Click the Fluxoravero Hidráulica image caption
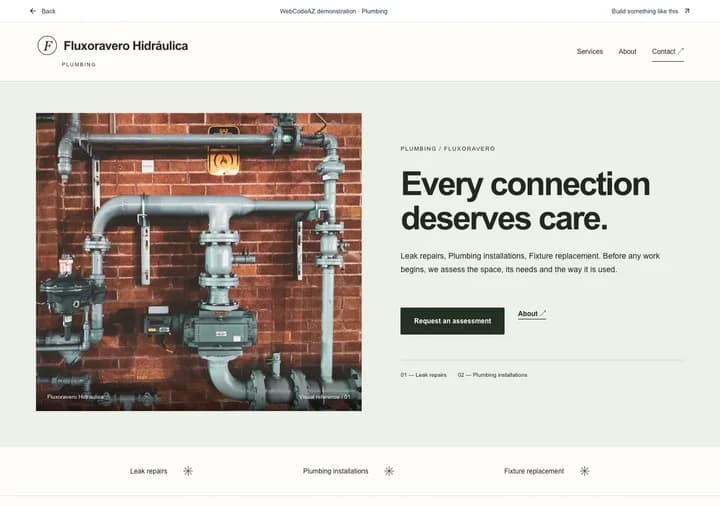Viewport: 720px width, 506px height. click(x=75, y=397)
